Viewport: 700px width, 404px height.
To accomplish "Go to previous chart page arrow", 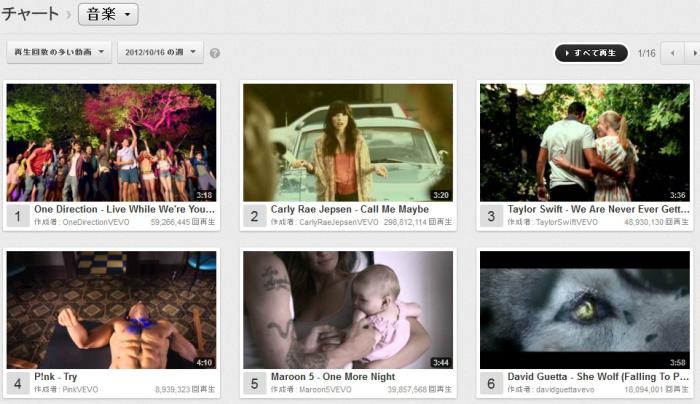I will click(672, 53).
